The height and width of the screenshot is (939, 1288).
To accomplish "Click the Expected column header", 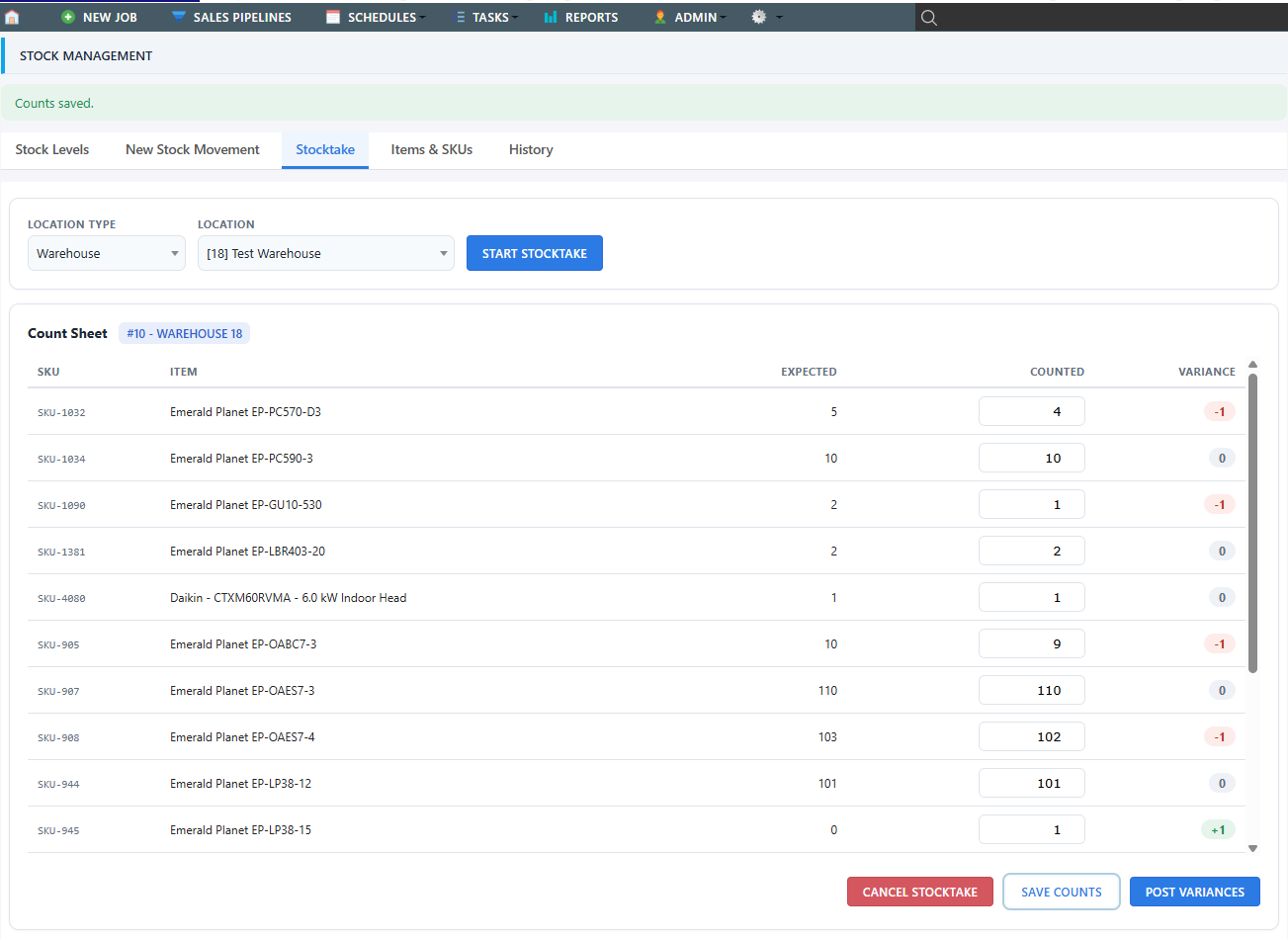I will 809,372.
